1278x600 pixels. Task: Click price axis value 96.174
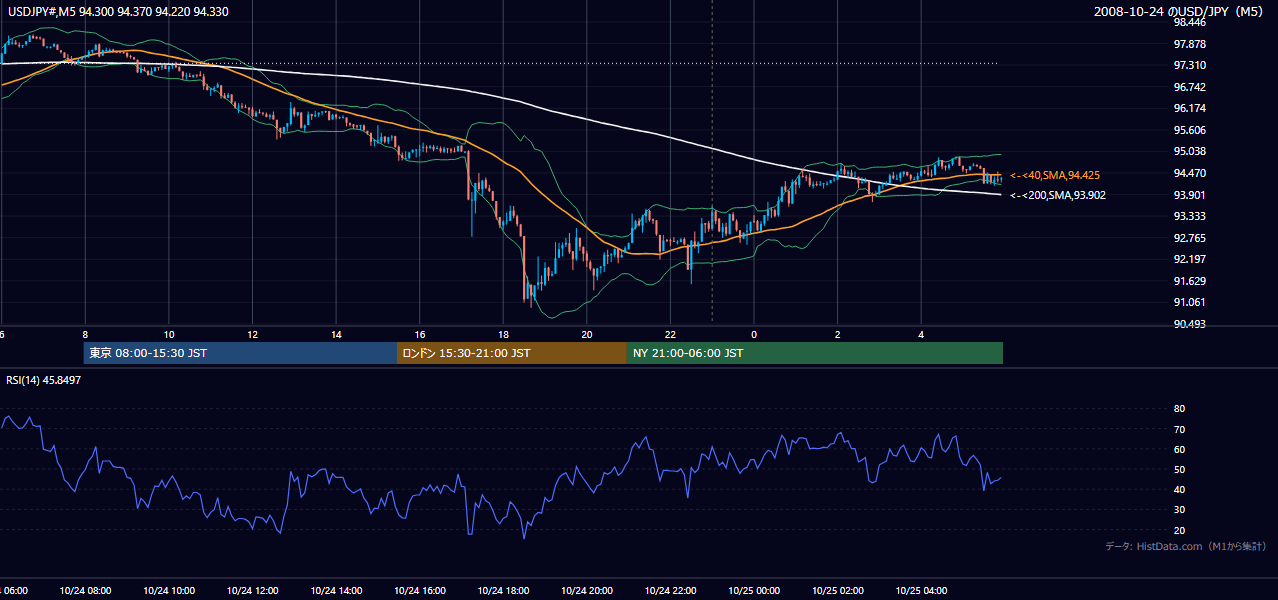1189,108
